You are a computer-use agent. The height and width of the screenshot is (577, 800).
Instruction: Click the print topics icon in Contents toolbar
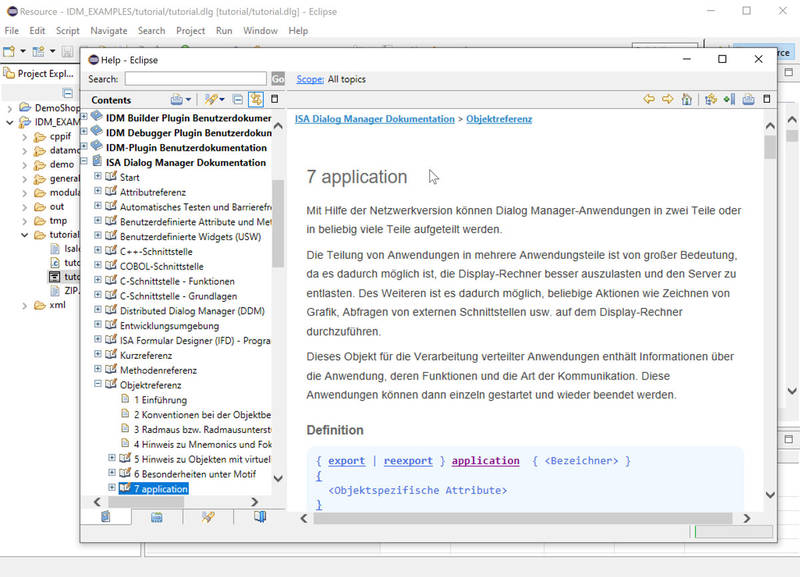click(x=177, y=99)
